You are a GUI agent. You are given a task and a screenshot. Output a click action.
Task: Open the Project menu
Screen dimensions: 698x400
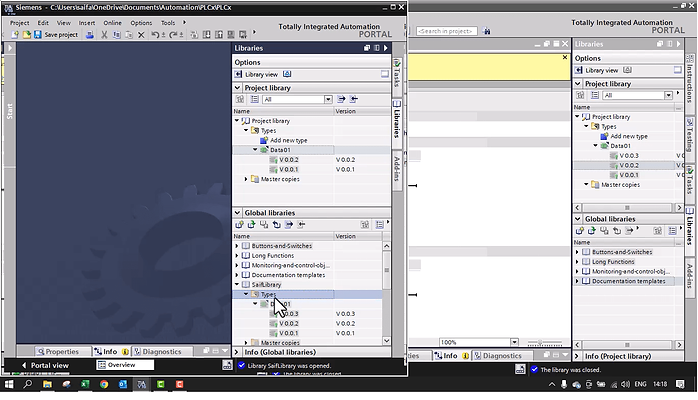[x=20, y=23]
